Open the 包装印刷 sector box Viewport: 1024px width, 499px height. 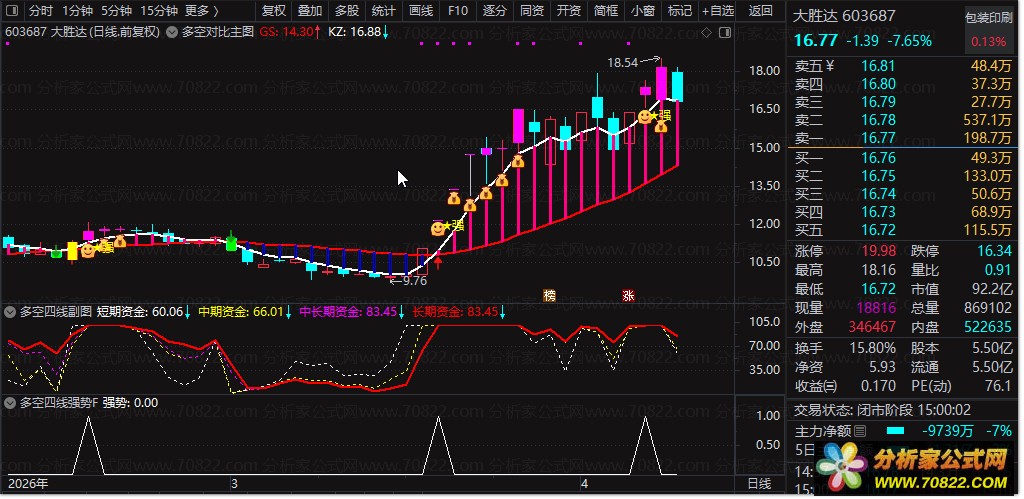(x=989, y=30)
